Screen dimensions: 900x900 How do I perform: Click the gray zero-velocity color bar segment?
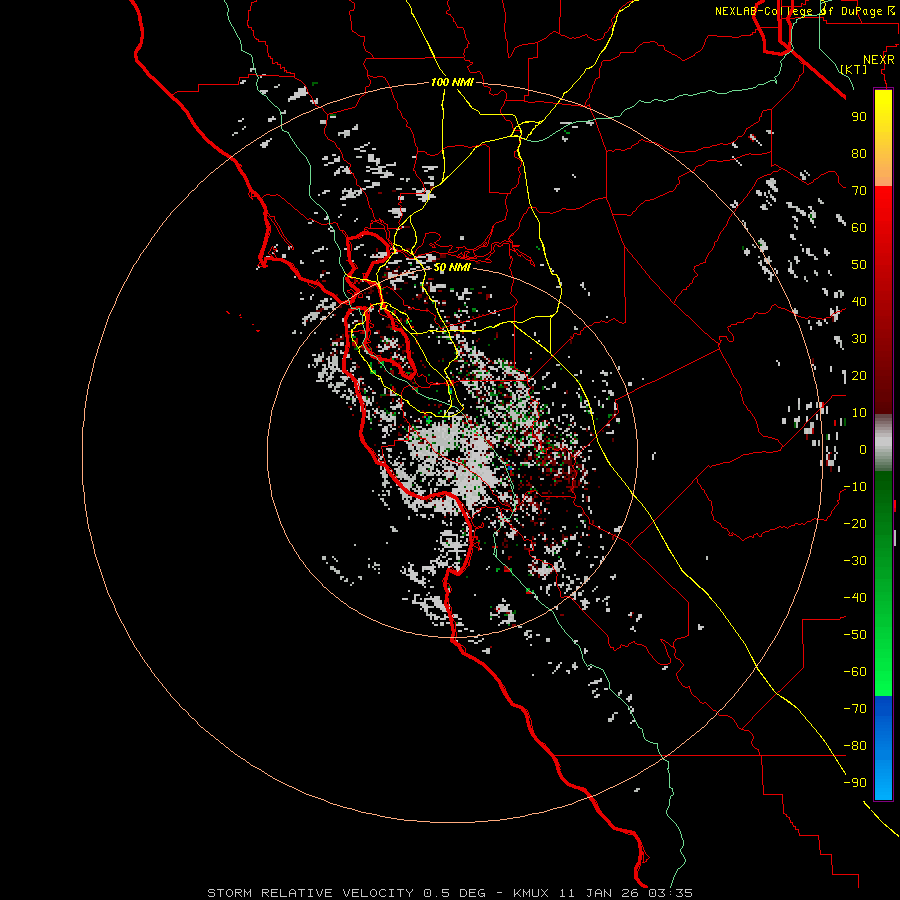pos(883,443)
